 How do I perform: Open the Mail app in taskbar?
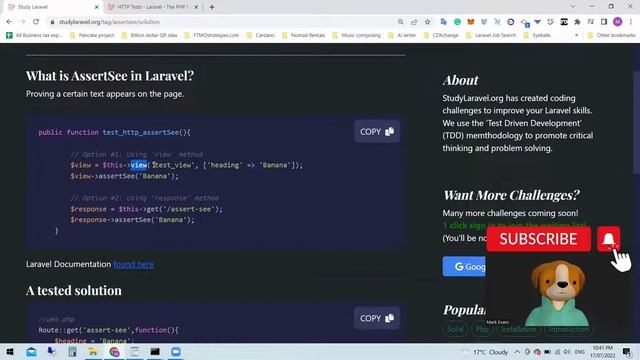tap(31, 351)
